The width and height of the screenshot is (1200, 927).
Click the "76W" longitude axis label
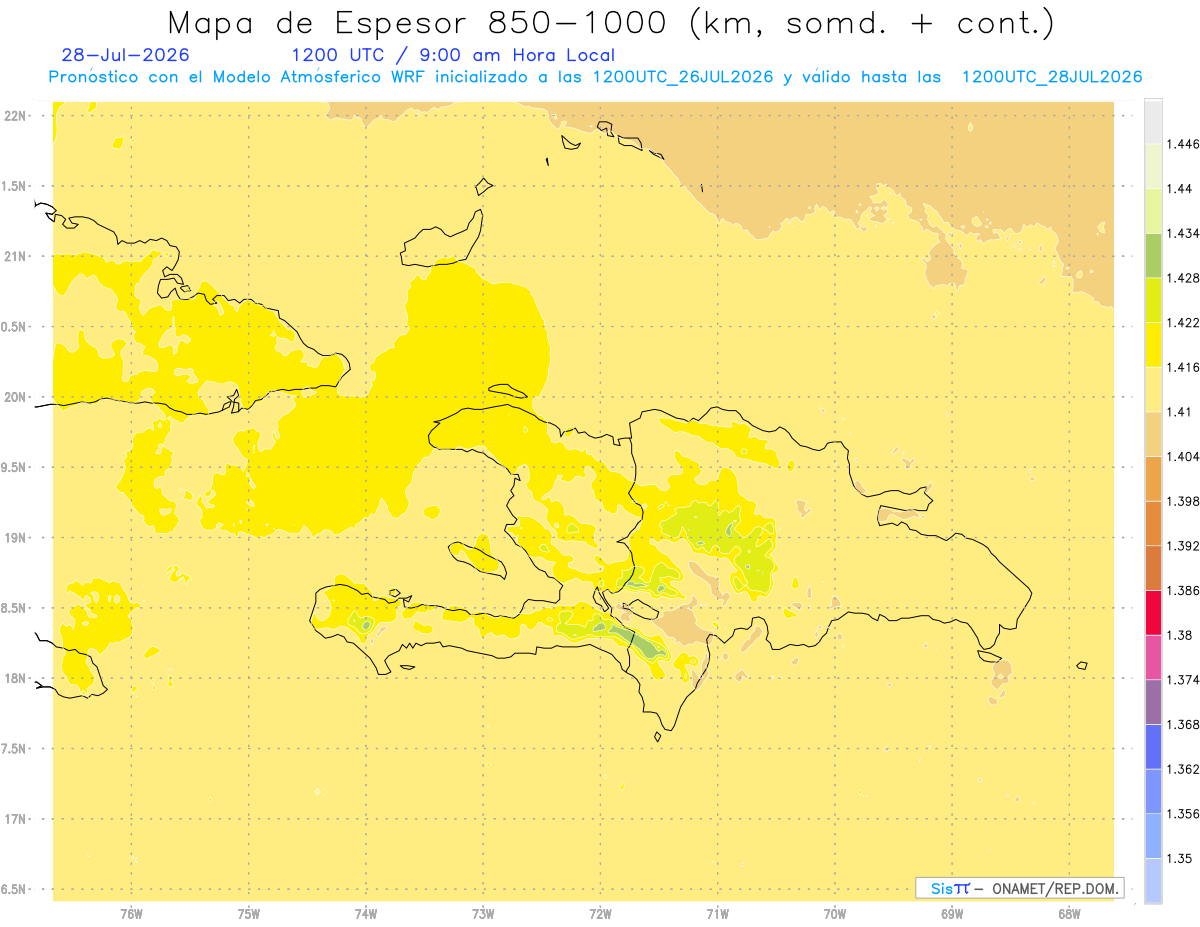[131, 913]
